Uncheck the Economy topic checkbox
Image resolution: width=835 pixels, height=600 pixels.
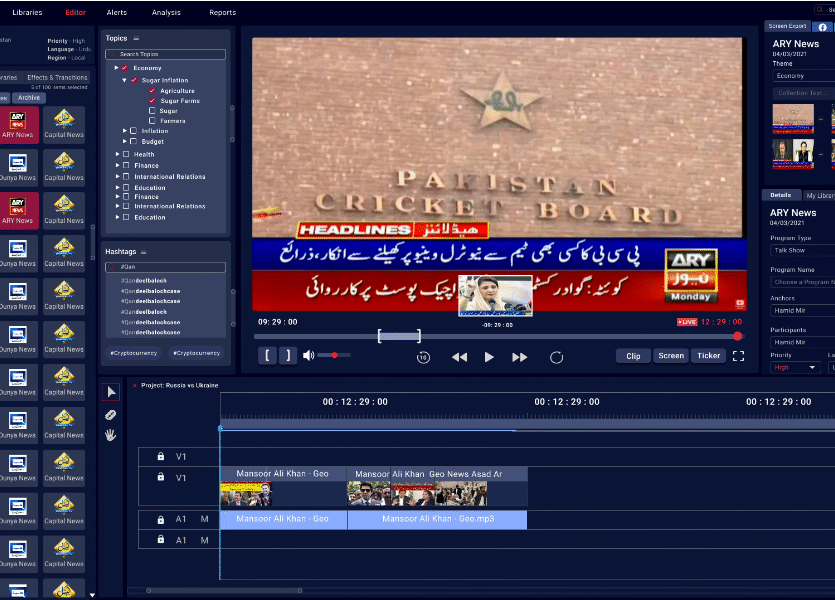point(124,68)
